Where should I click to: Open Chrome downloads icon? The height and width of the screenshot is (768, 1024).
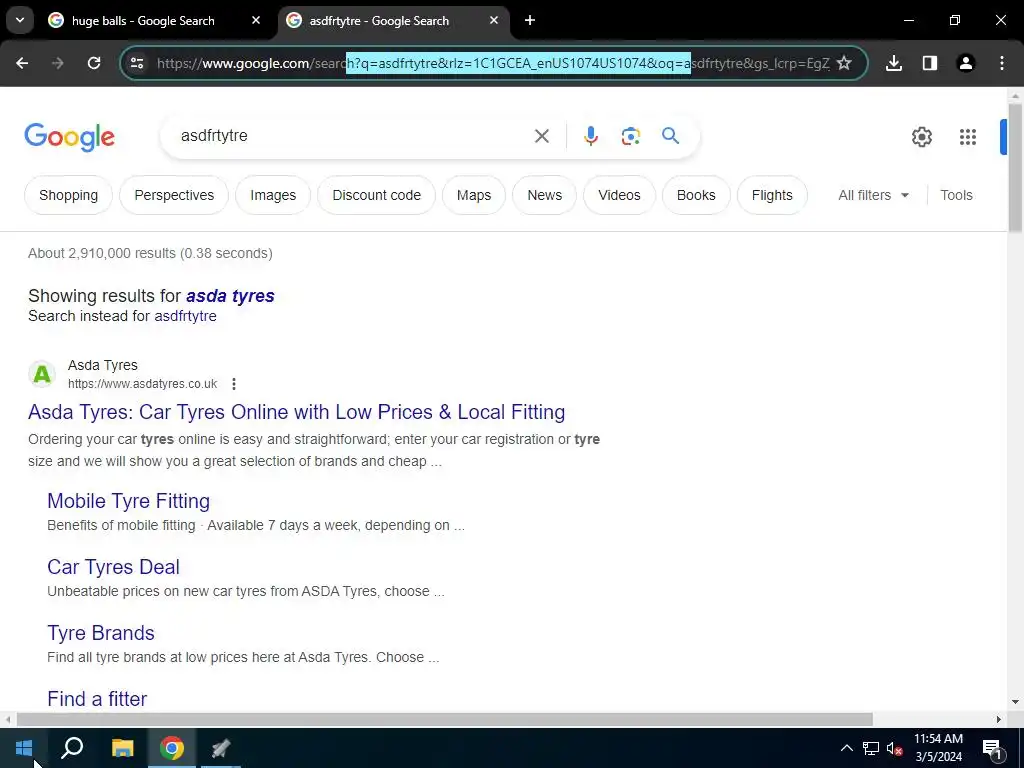click(x=894, y=63)
